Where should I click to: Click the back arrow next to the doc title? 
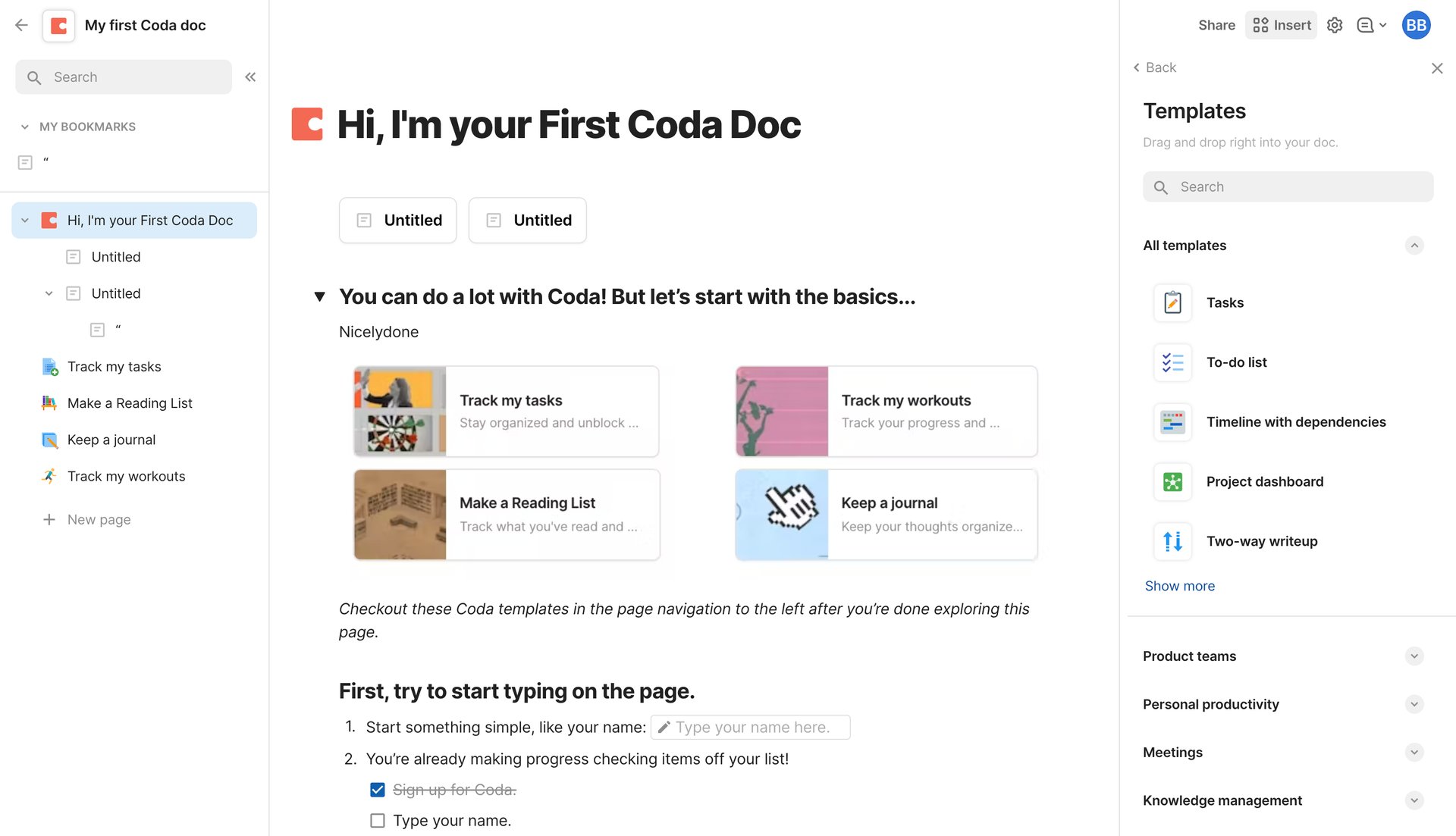[21, 25]
